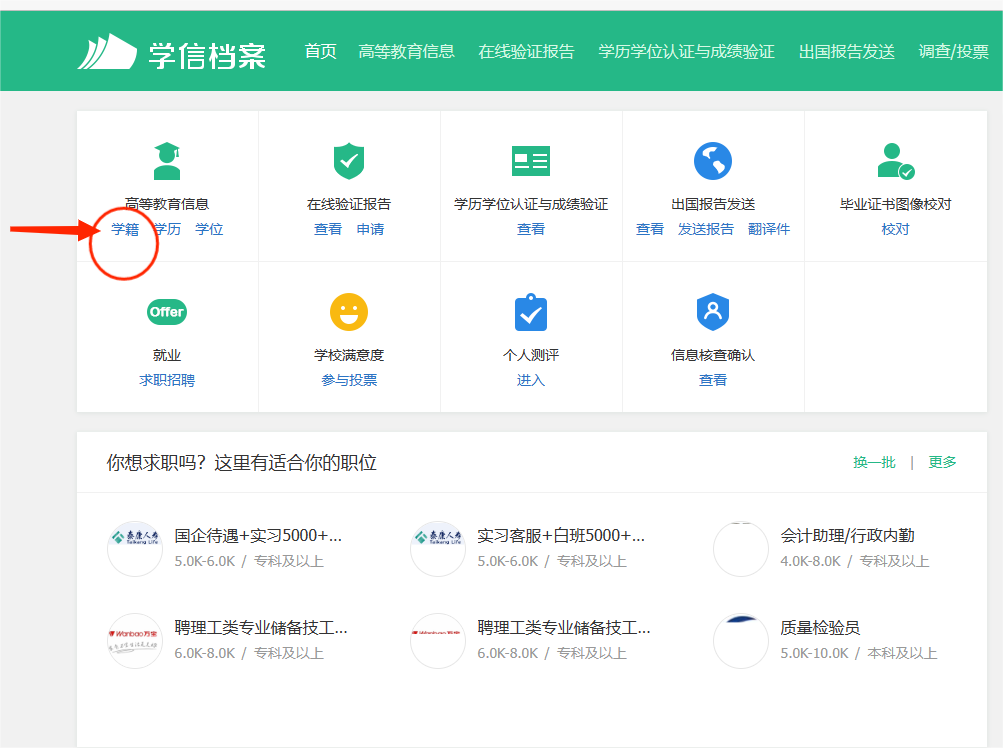Click the green Offer icon above 就业
Screen dimensions: 1003x748
(167, 312)
